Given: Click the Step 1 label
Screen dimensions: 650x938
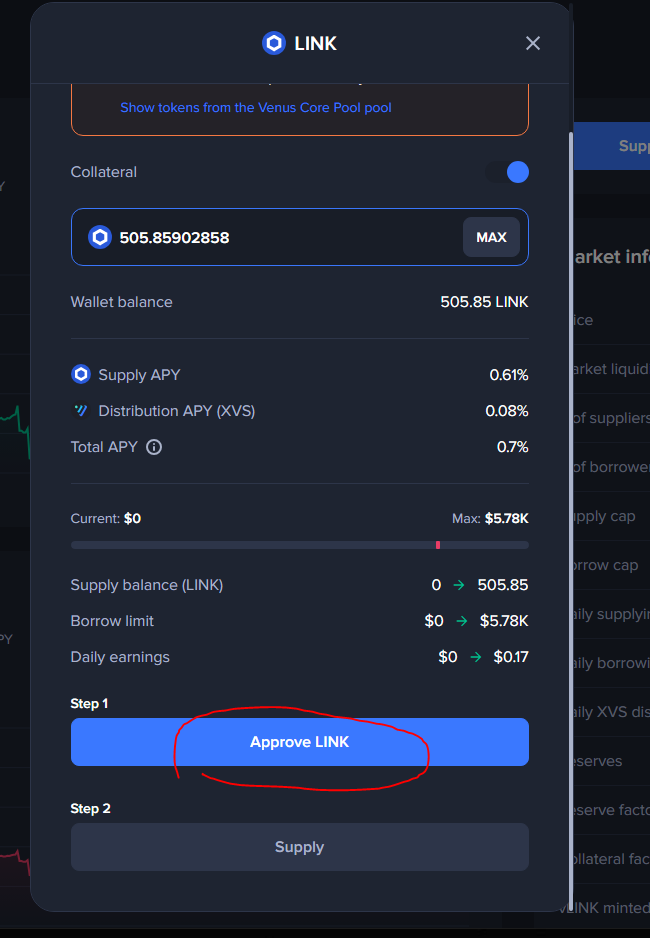Looking at the screenshot, I should click(x=89, y=704).
